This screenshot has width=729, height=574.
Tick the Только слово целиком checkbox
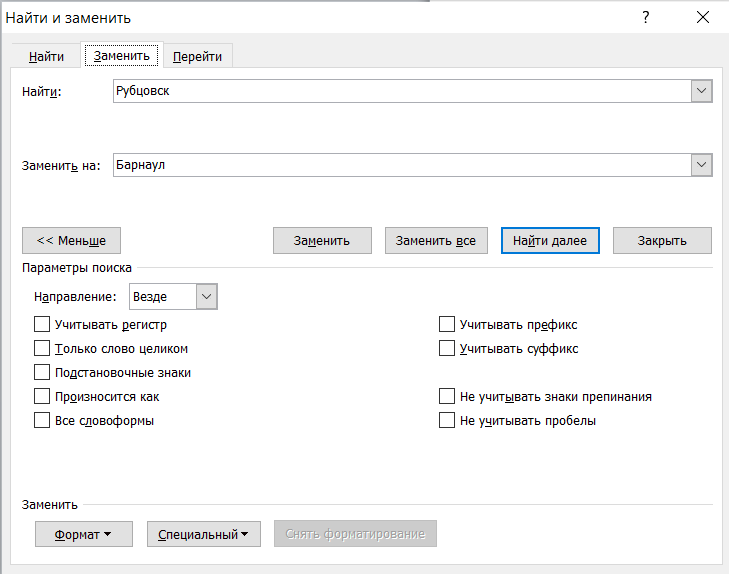click(x=42, y=349)
